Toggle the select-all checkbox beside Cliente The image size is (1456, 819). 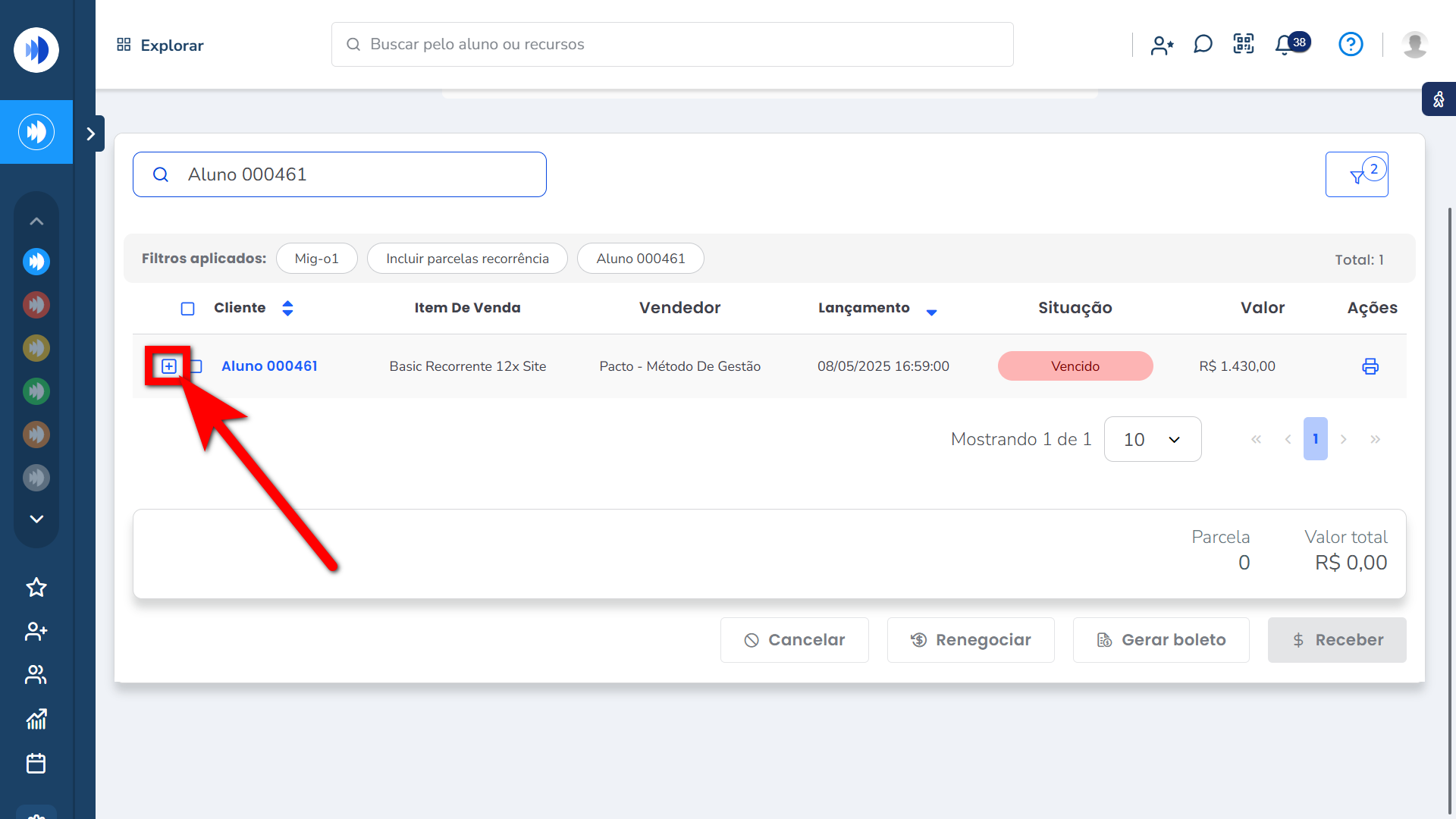coord(188,309)
